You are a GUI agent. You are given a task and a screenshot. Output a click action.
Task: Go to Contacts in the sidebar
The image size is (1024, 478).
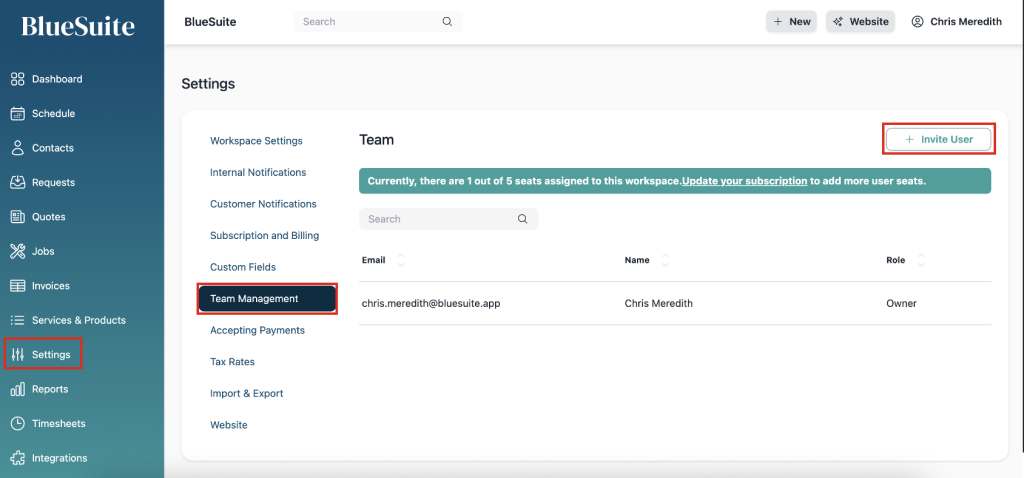(53, 148)
